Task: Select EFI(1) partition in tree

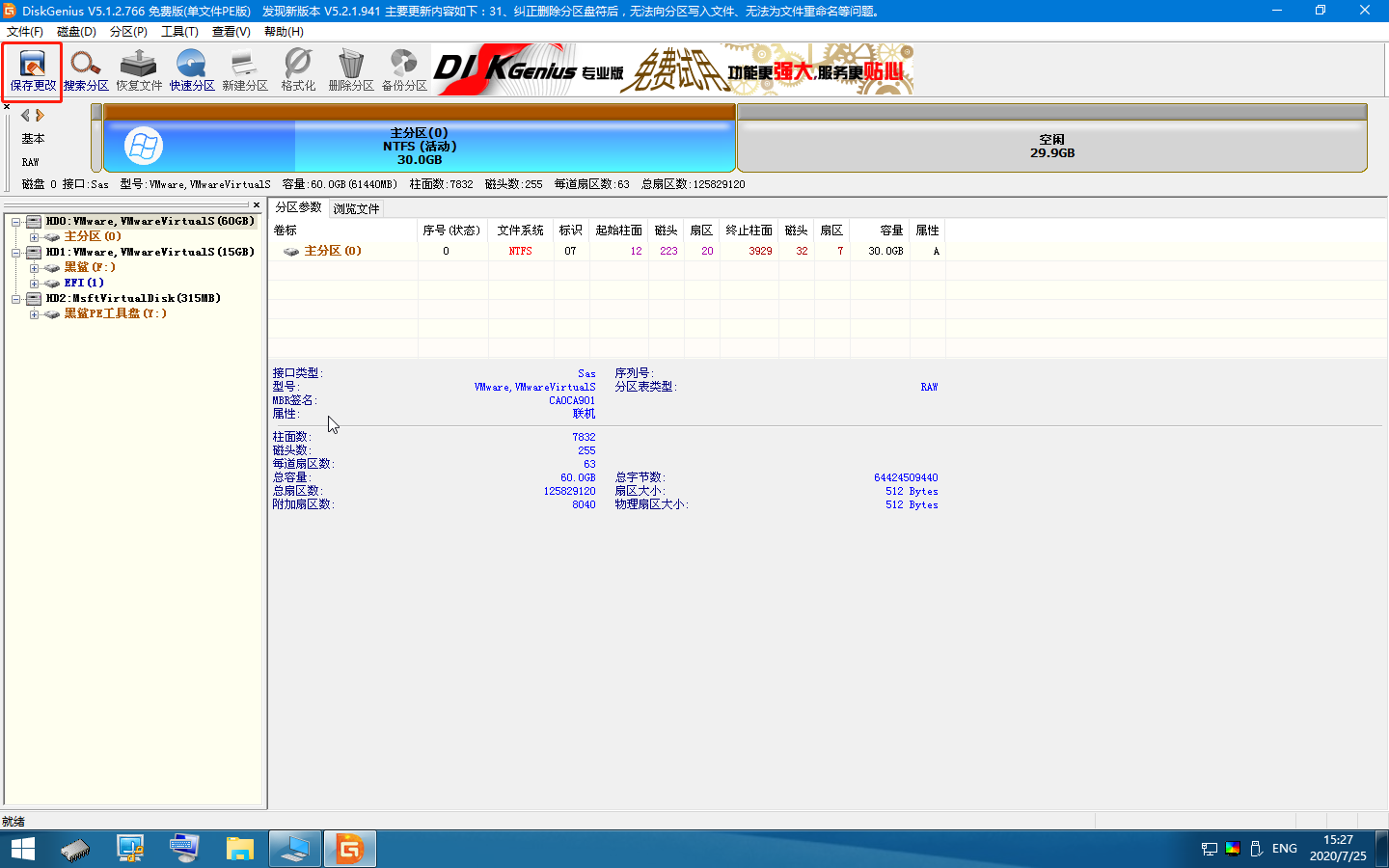Action: (x=84, y=283)
